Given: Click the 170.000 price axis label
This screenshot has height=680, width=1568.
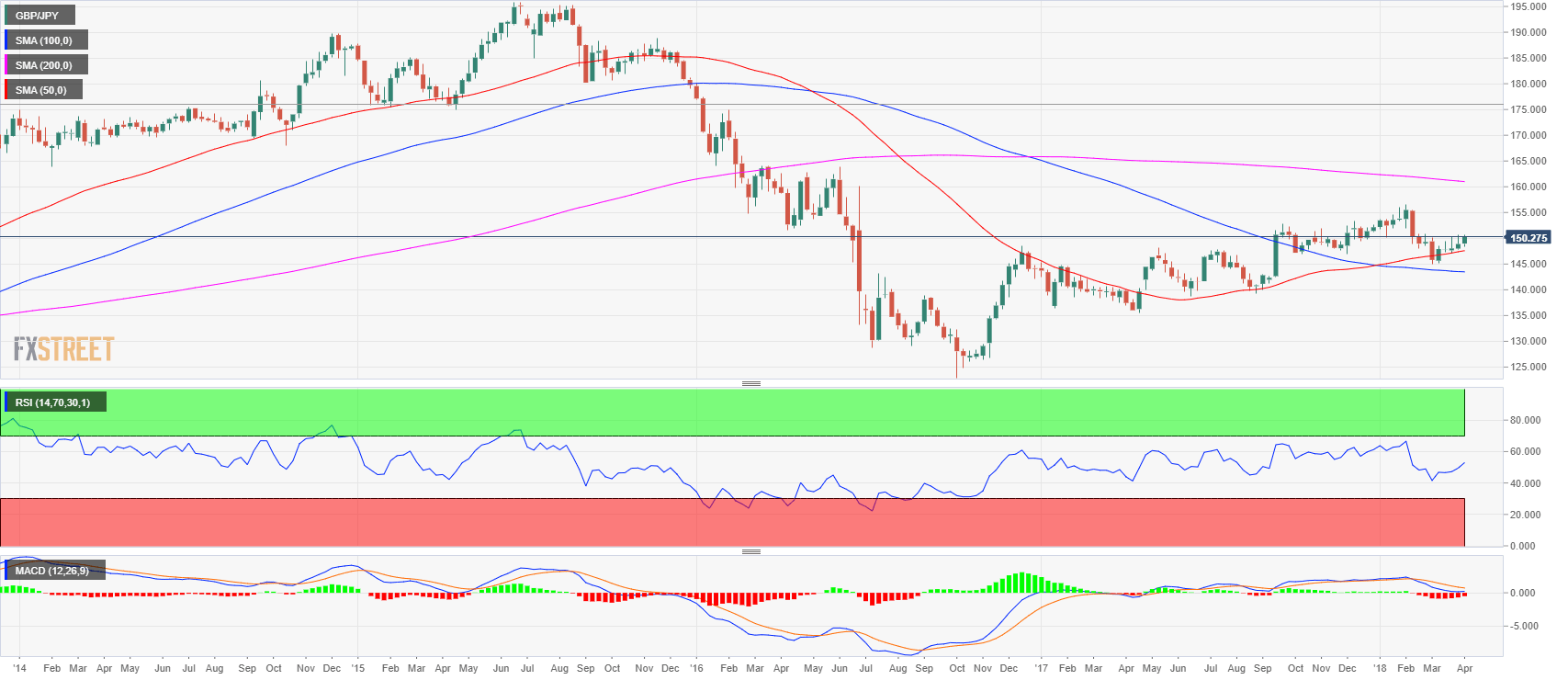Looking at the screenshot, I should tap(1529, 135).
